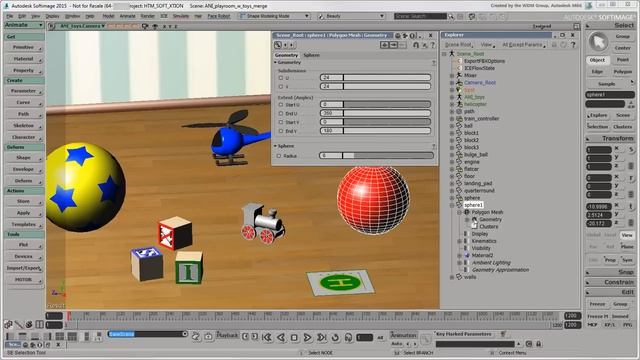Click the Scale S transform icon

click(631, 150)
